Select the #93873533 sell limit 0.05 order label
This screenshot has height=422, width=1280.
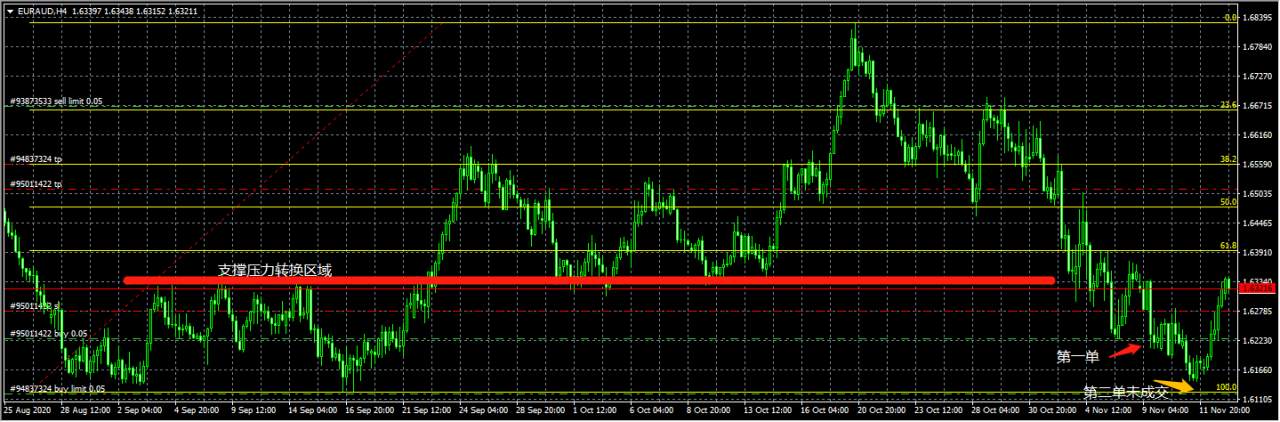tap(57, 102)
